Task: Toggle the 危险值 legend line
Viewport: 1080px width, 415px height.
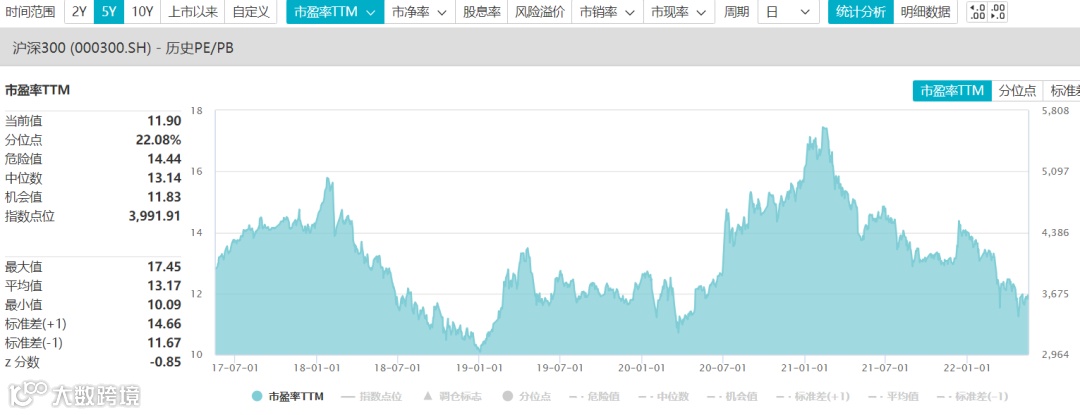Action: [x=594, y=396]
